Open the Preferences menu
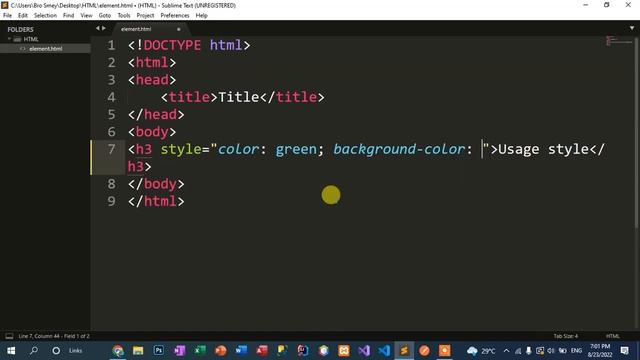This screenshot has height=360, width=640. coord(175,16)
